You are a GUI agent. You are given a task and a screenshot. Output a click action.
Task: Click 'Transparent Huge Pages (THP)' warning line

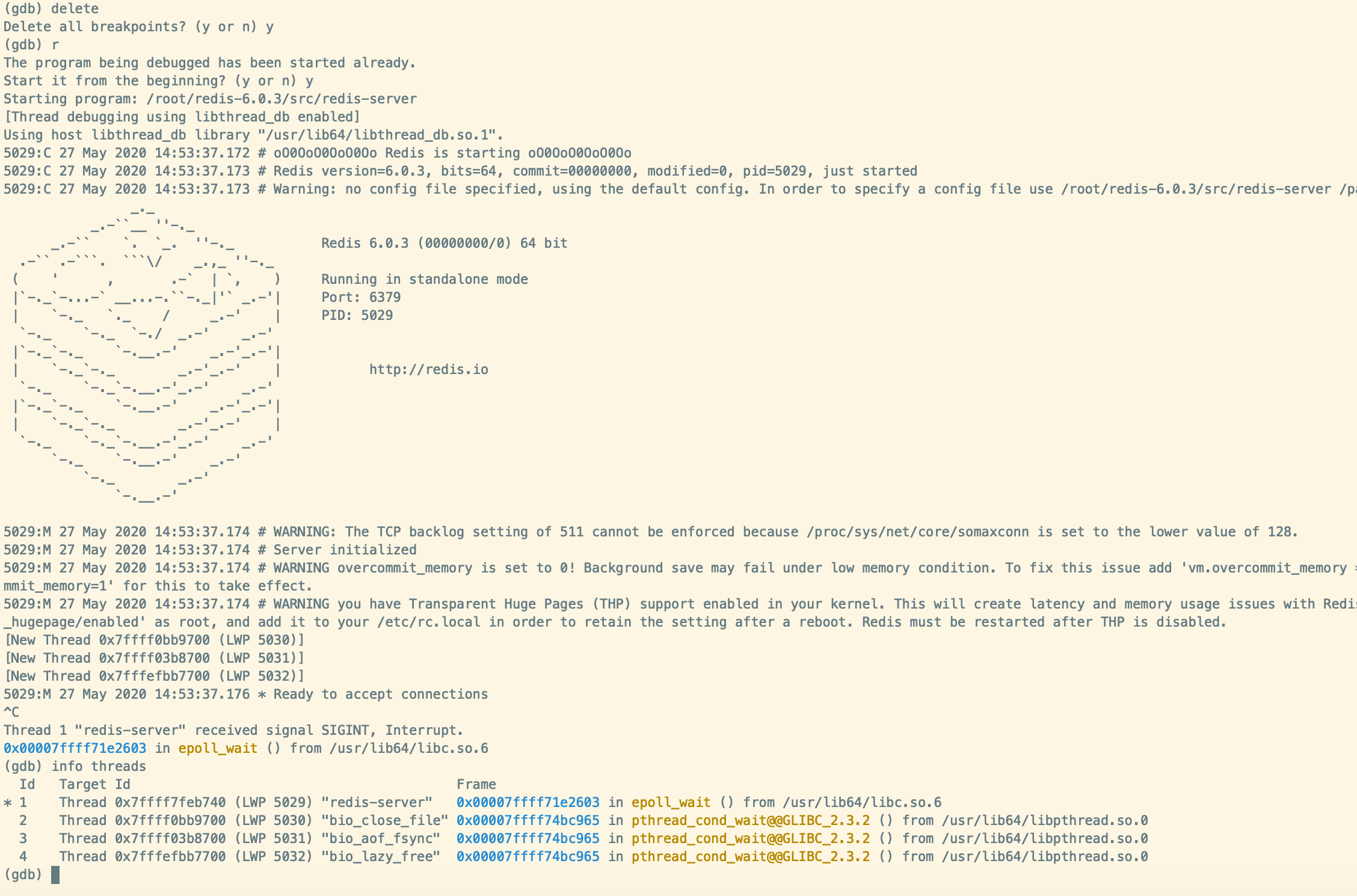click(680, 604)
